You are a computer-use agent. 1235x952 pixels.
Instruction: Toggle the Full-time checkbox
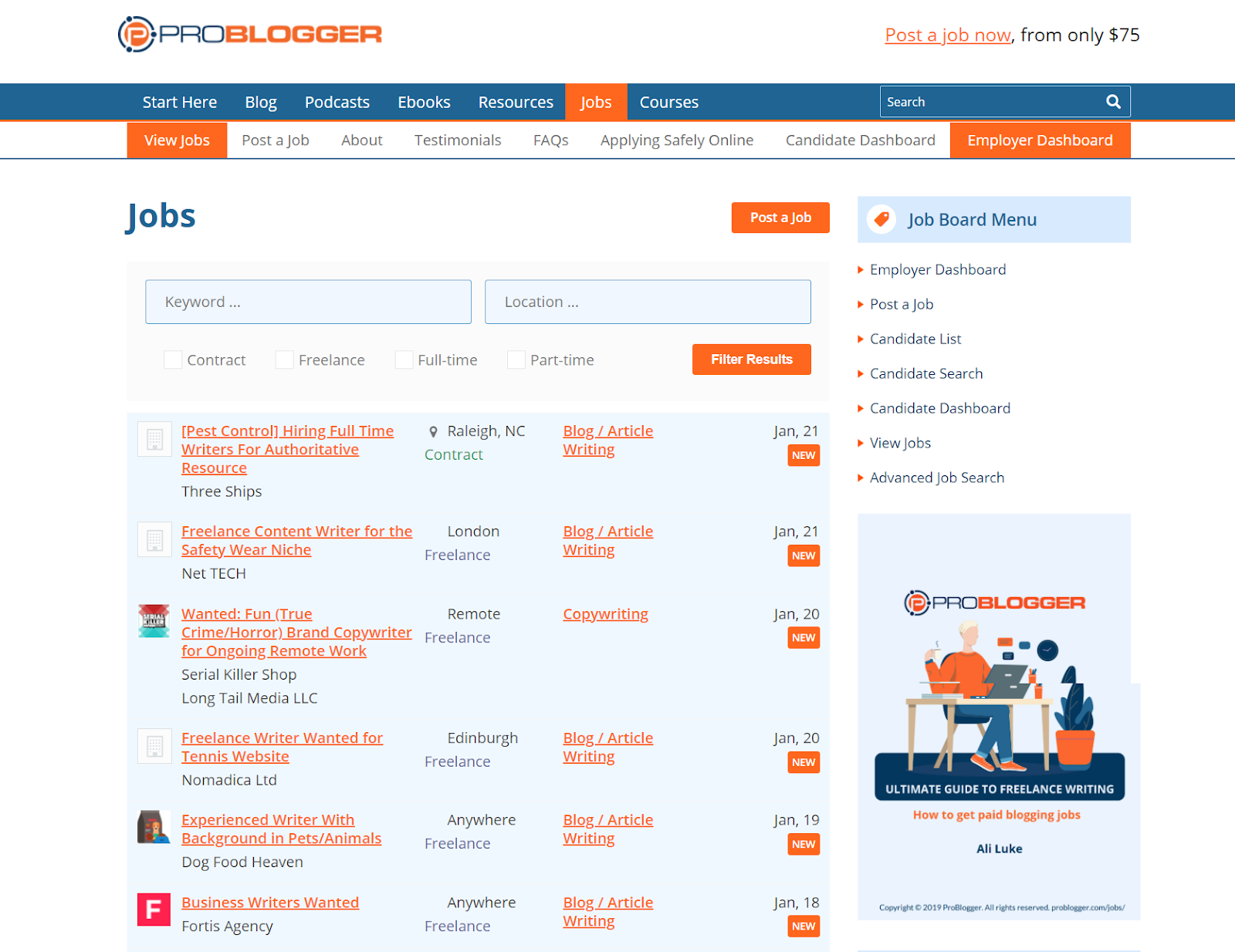[x=404, y=360]
